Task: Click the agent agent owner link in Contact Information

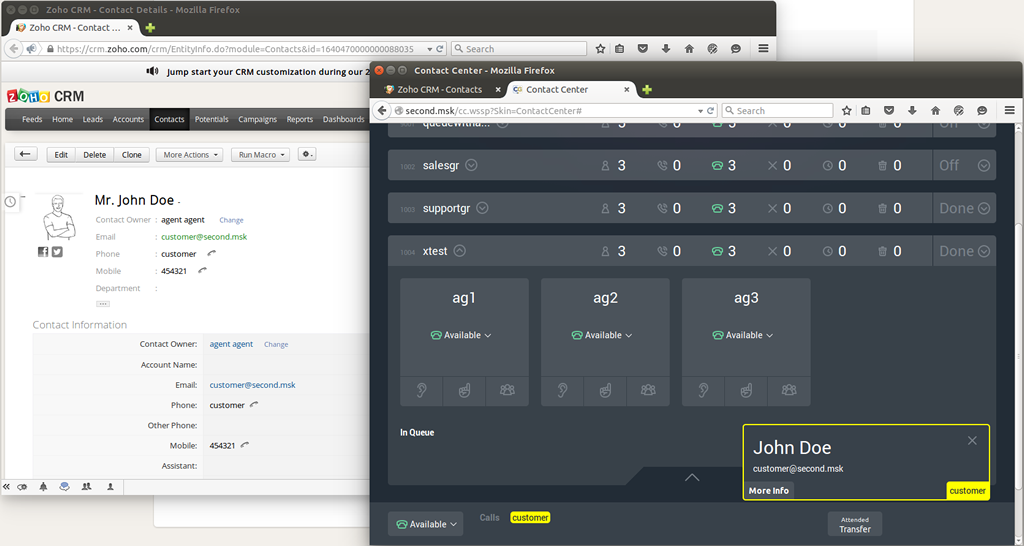Action: 231,344
